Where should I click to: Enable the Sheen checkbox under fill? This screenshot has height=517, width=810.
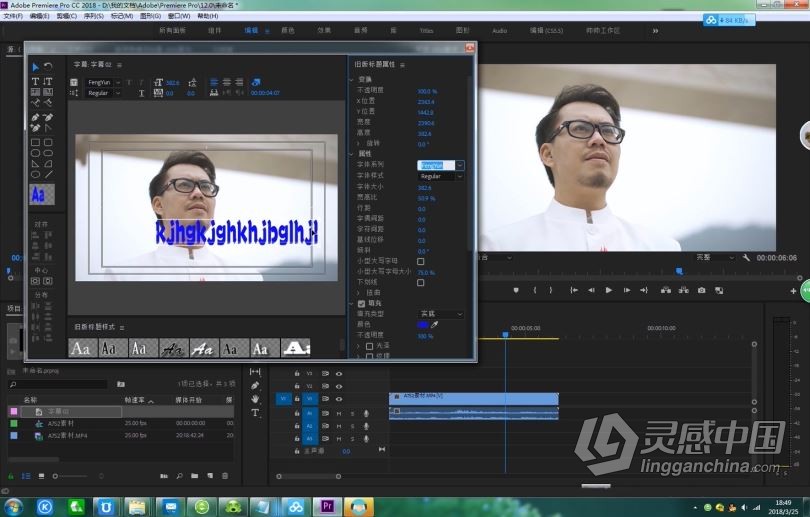[x=369, y=346]
